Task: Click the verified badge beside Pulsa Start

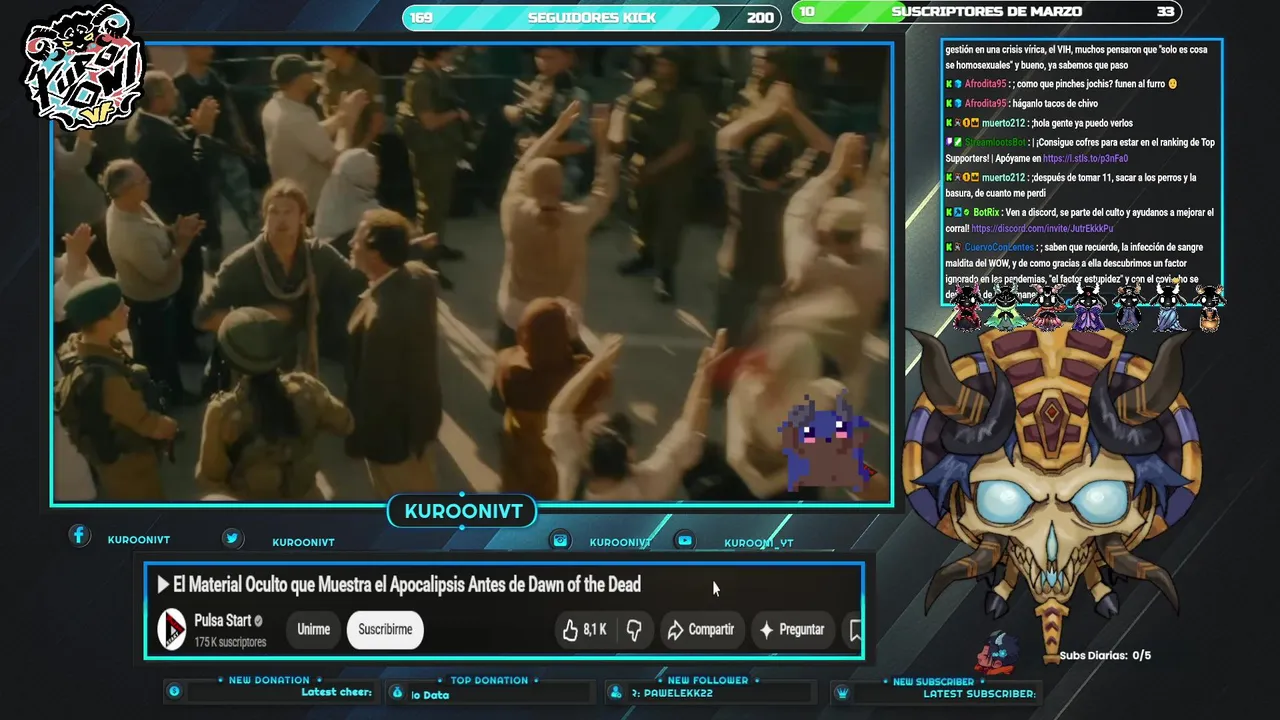Action: 258,621
